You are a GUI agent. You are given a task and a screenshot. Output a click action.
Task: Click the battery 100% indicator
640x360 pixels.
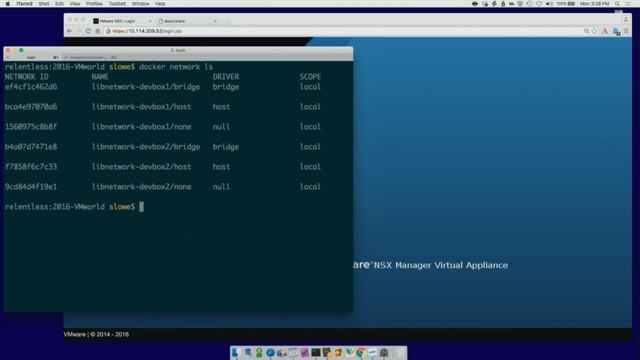pos(566,4)
